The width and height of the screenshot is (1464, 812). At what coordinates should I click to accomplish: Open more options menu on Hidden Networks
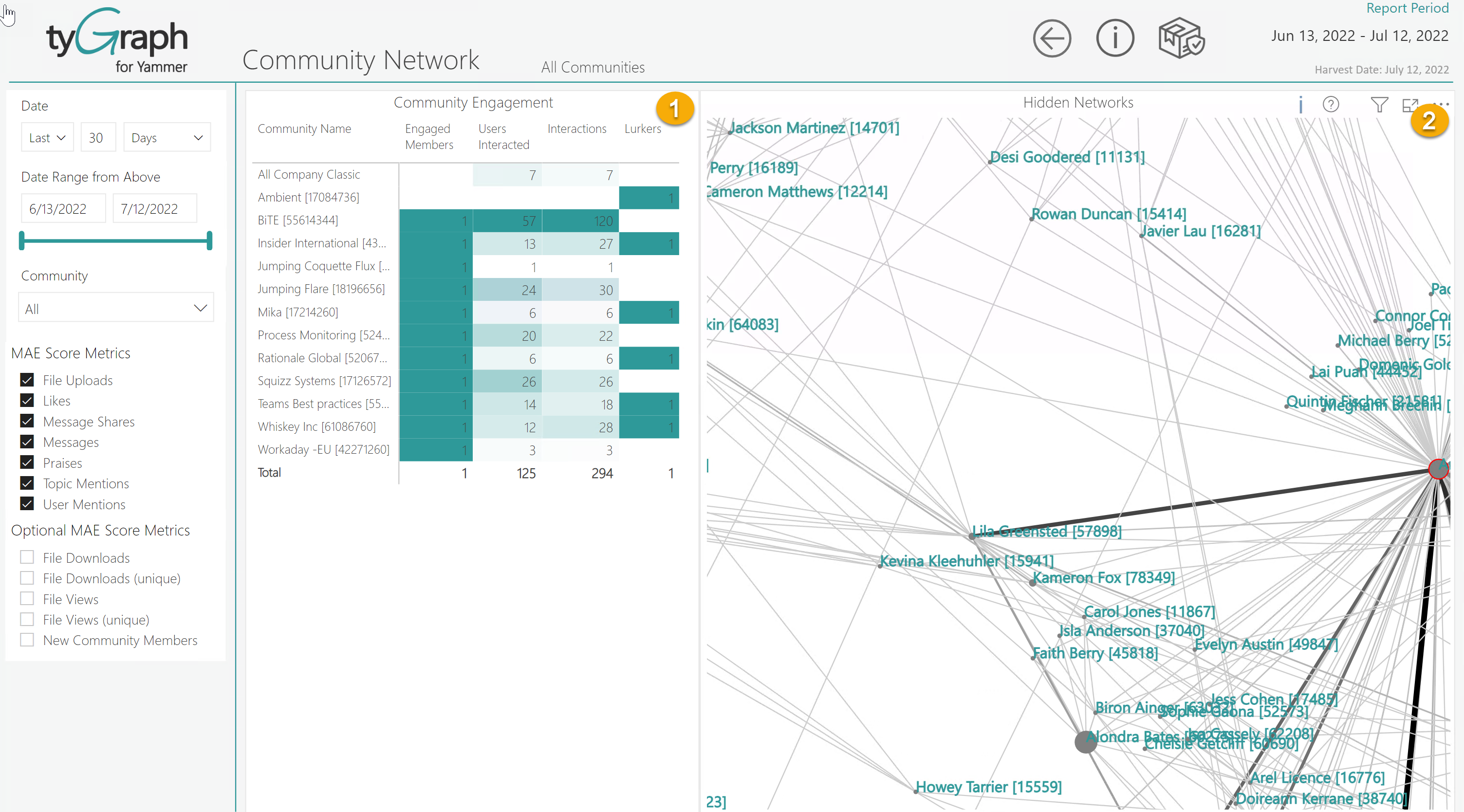pos(1443,105)
